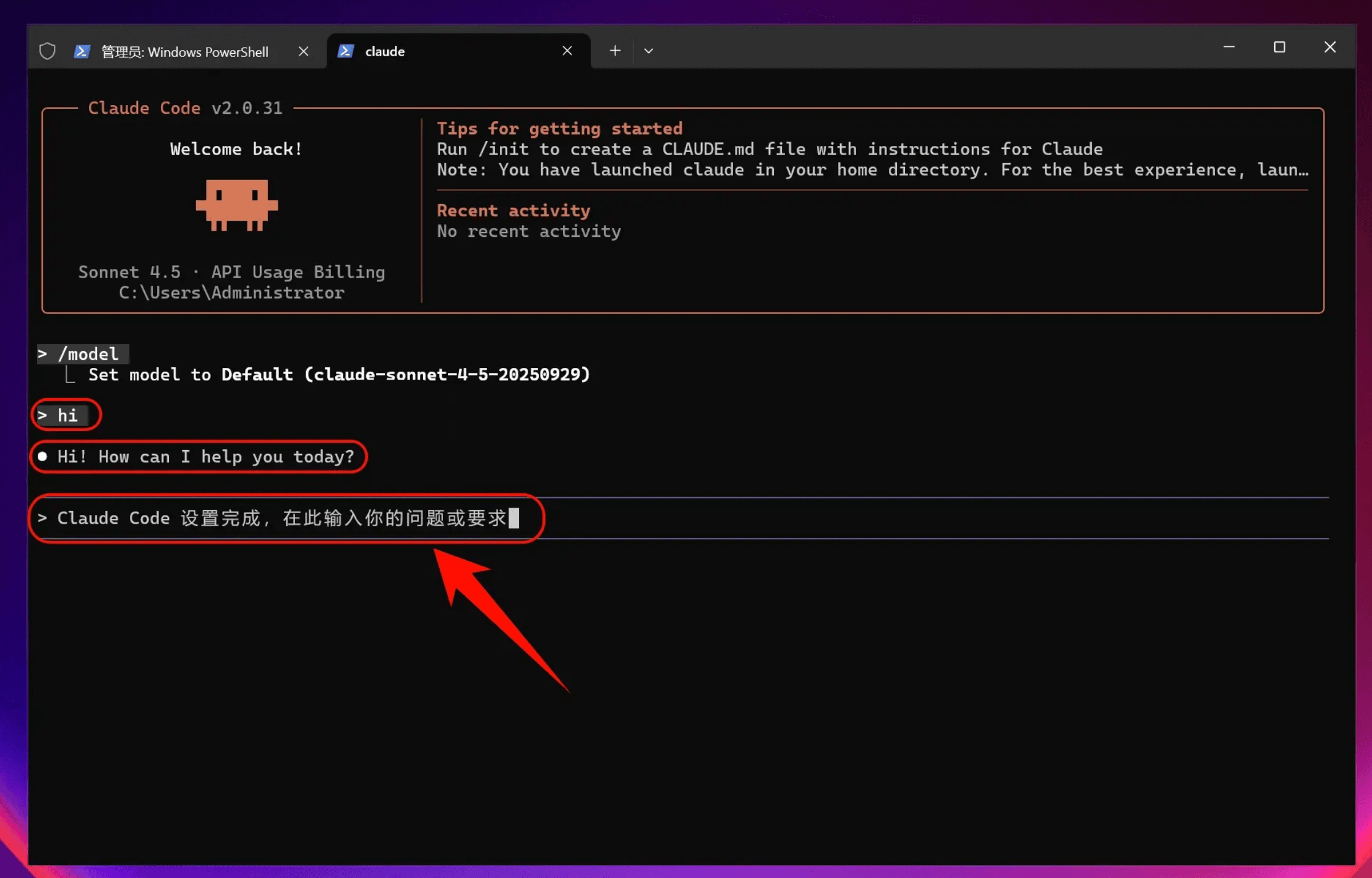
Task: Close the Windows PowerShell admin tab
Action: tap(303, 51)
